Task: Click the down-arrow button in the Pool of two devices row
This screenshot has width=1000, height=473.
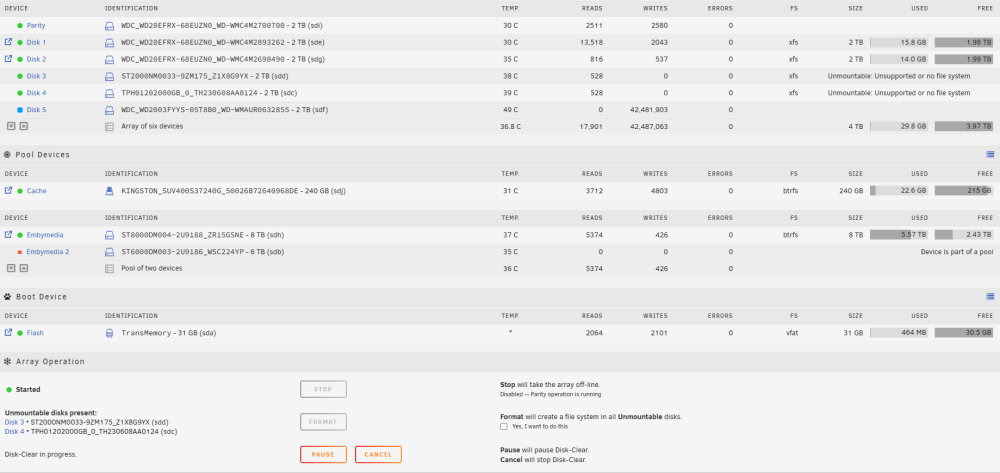Action: click(x=11, y=268)
